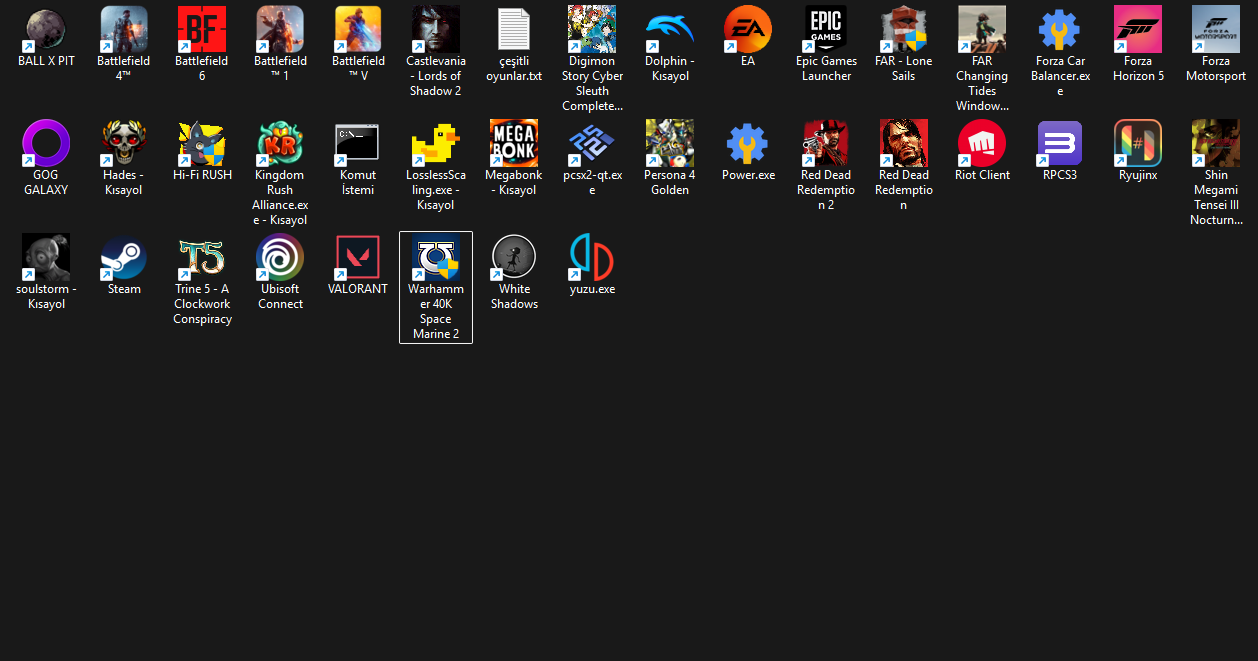This screenshot has height=661, width=1258.
Task: Select Trine 5 A Clockwork Conspiracy icon
Action: (202, 258)
